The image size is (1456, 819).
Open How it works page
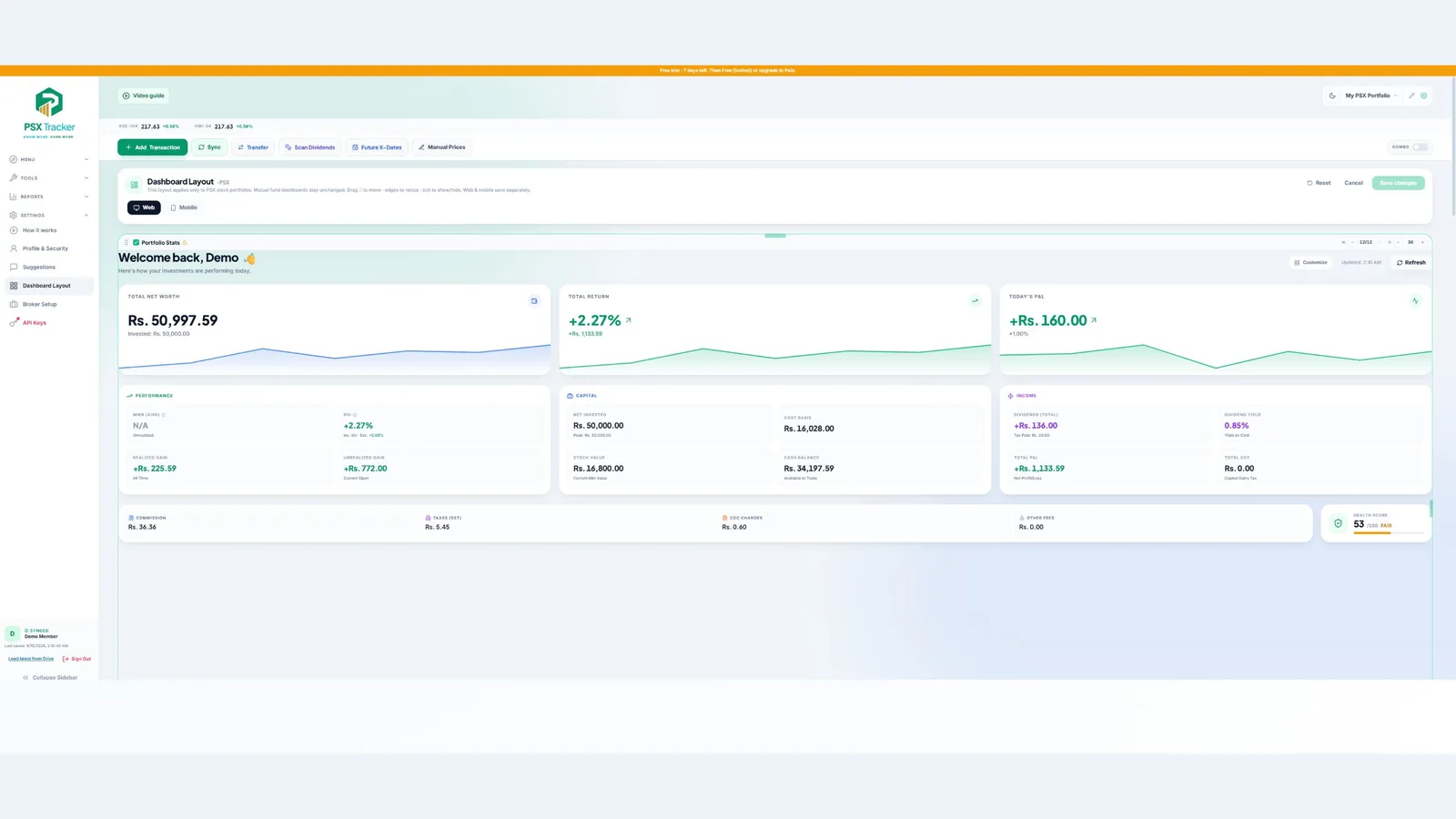click(x=49, y=230)
